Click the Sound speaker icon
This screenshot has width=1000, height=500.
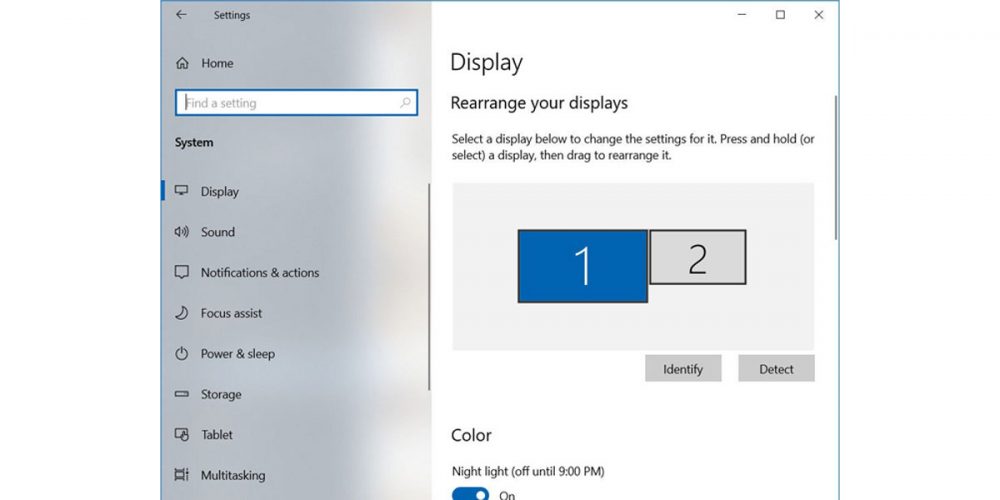pos(182,232)
